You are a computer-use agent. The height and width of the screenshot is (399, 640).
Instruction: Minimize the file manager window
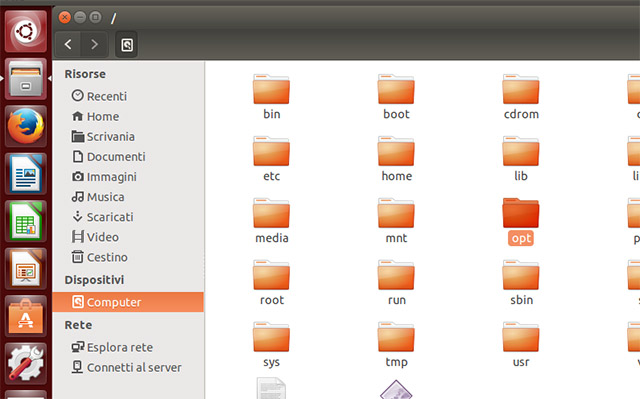[x=80, y=17]
